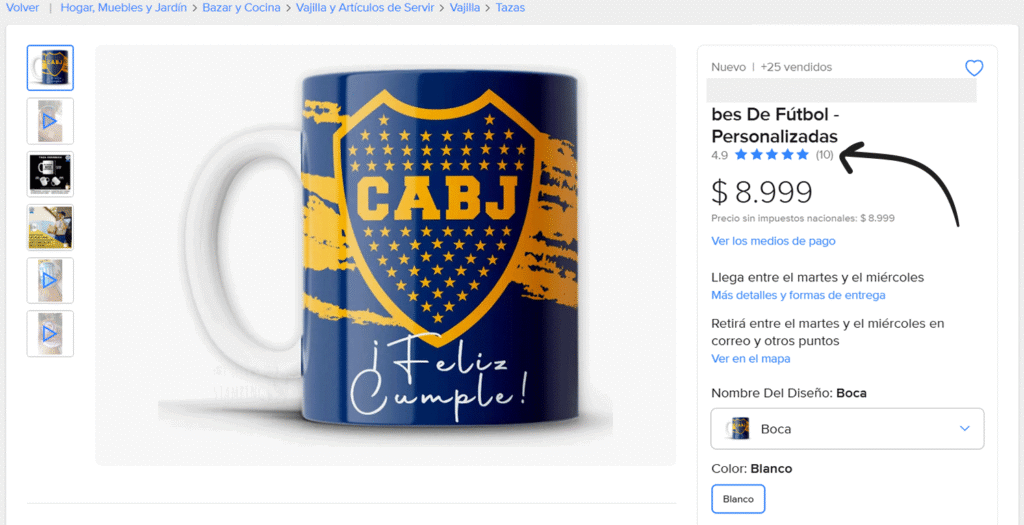The image size is (1024, 525).
Task: Open the Nombre Del Diseño combo box
Action: 846,428
